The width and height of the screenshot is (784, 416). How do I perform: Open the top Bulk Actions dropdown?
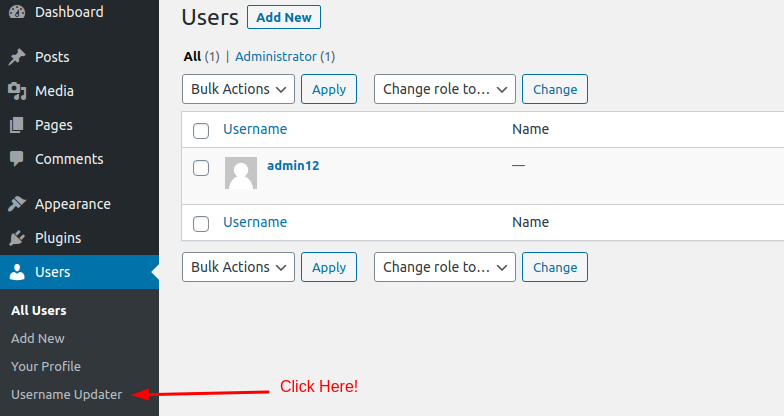pos(238,89)
